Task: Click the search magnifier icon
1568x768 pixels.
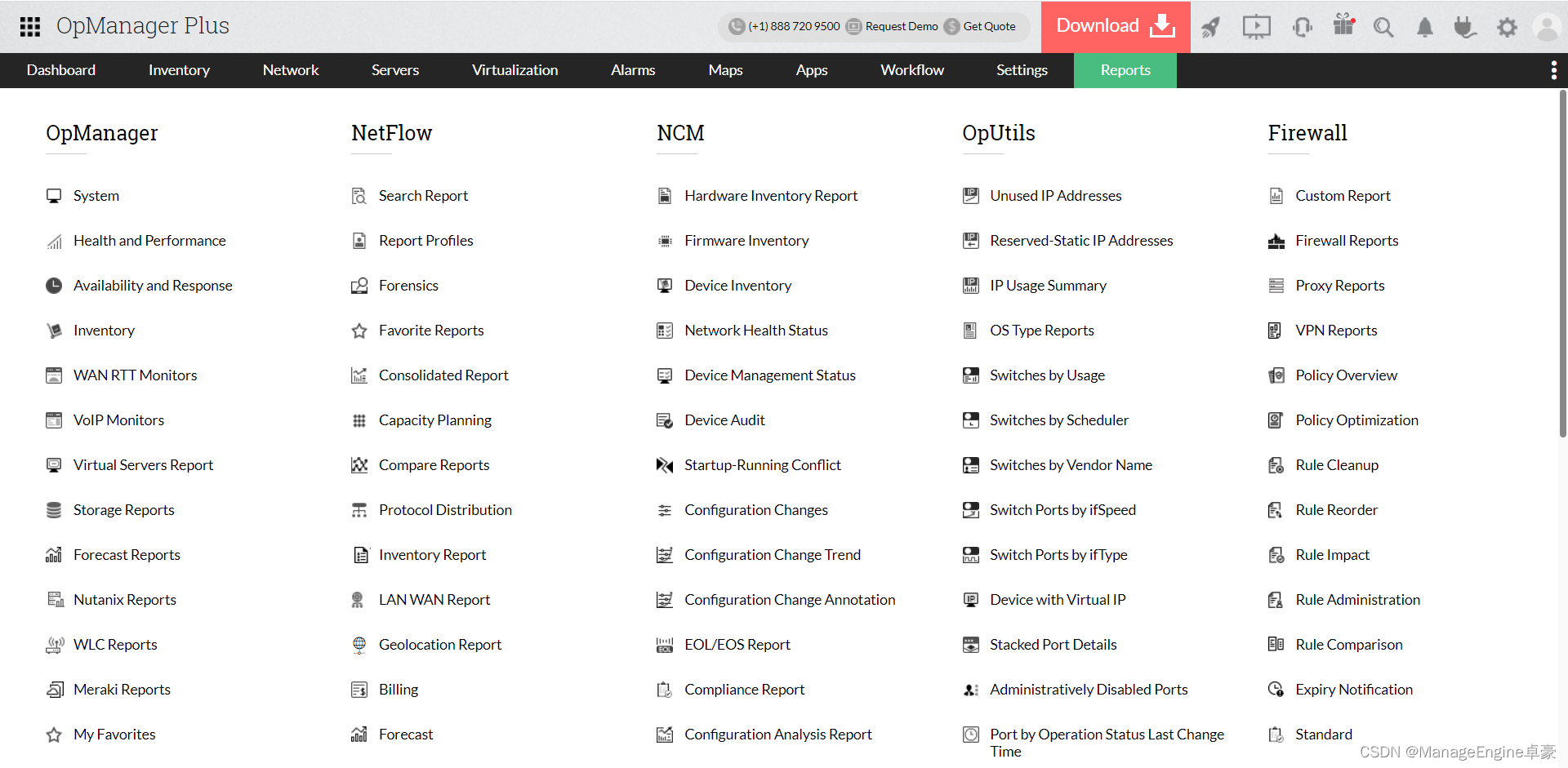Action: click(1383, 27)
